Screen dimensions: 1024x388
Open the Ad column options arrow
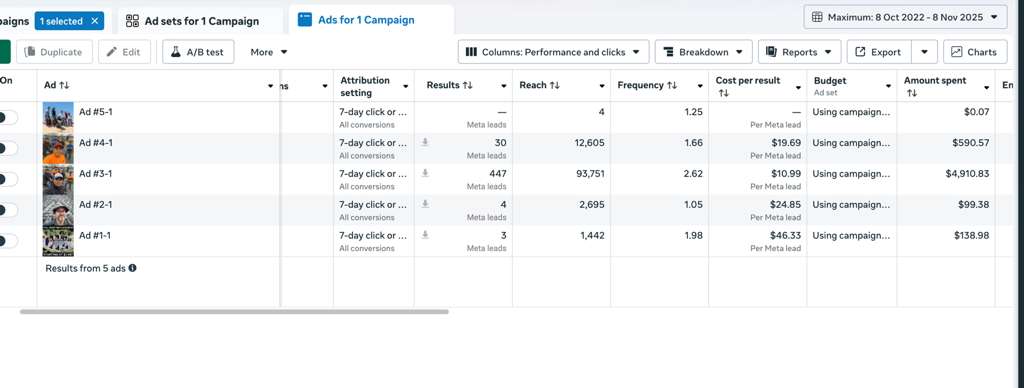pyautogui.click(x=270, y=86)
